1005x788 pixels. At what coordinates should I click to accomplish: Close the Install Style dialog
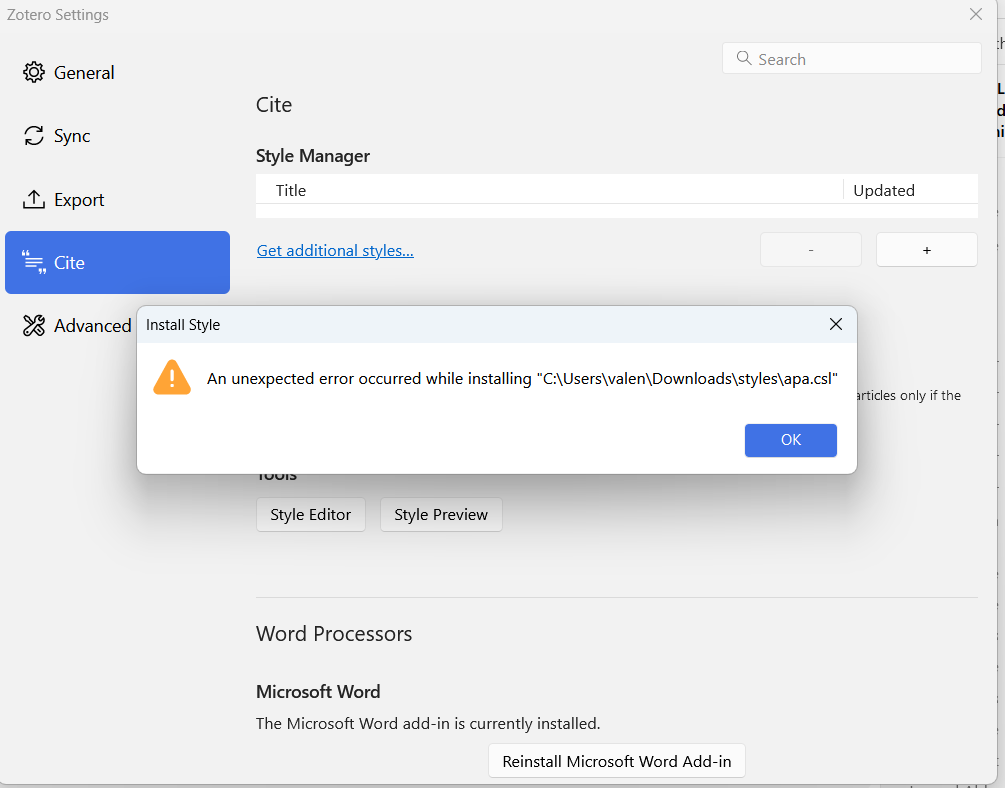point(836,324)
